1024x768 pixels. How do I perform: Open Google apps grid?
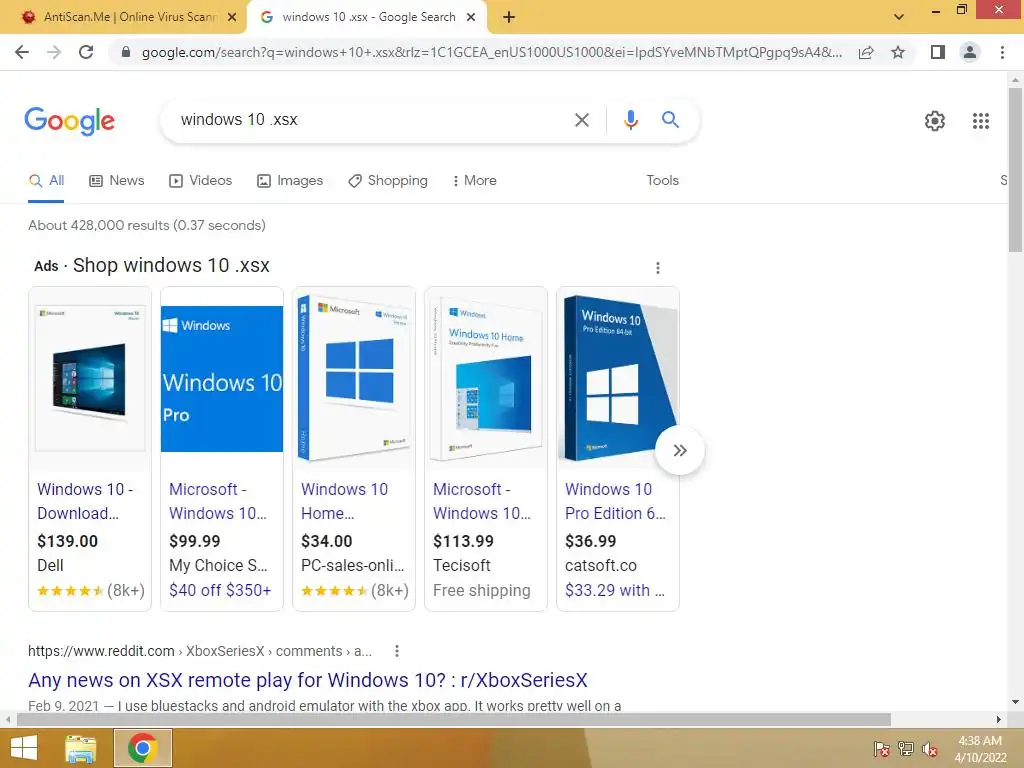(x=980, y=121)
